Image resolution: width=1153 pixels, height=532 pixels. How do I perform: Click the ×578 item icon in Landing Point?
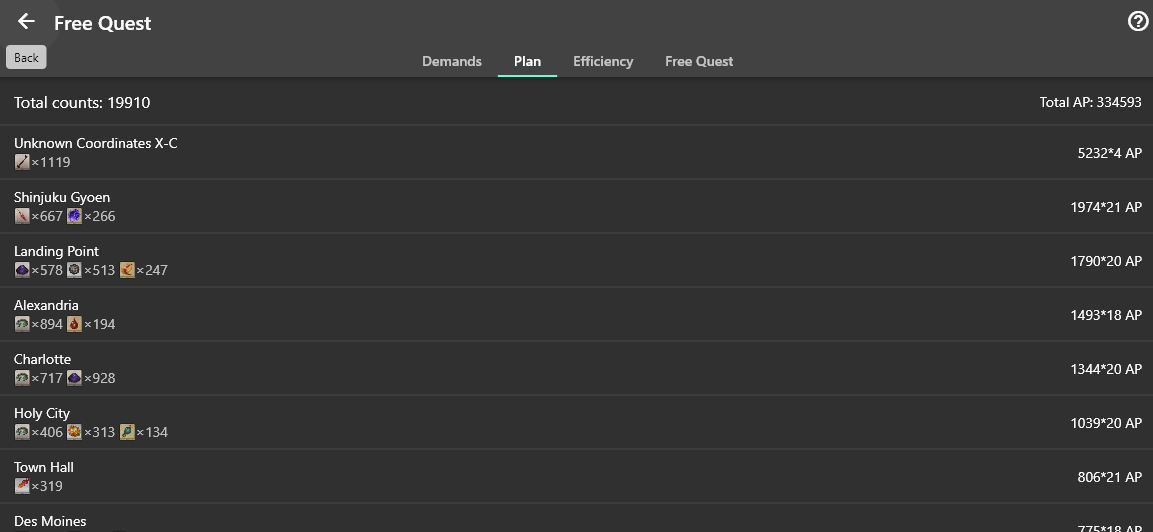click(x=22, y=270)
